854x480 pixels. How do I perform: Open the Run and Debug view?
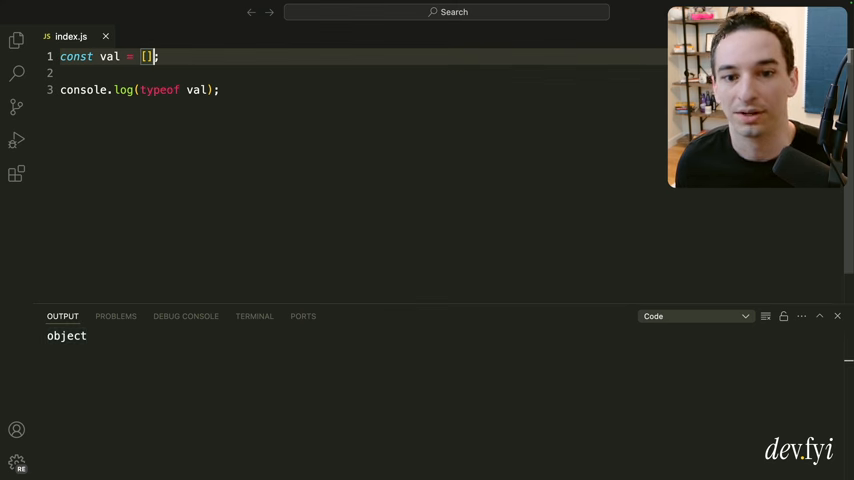pos(16,140)
